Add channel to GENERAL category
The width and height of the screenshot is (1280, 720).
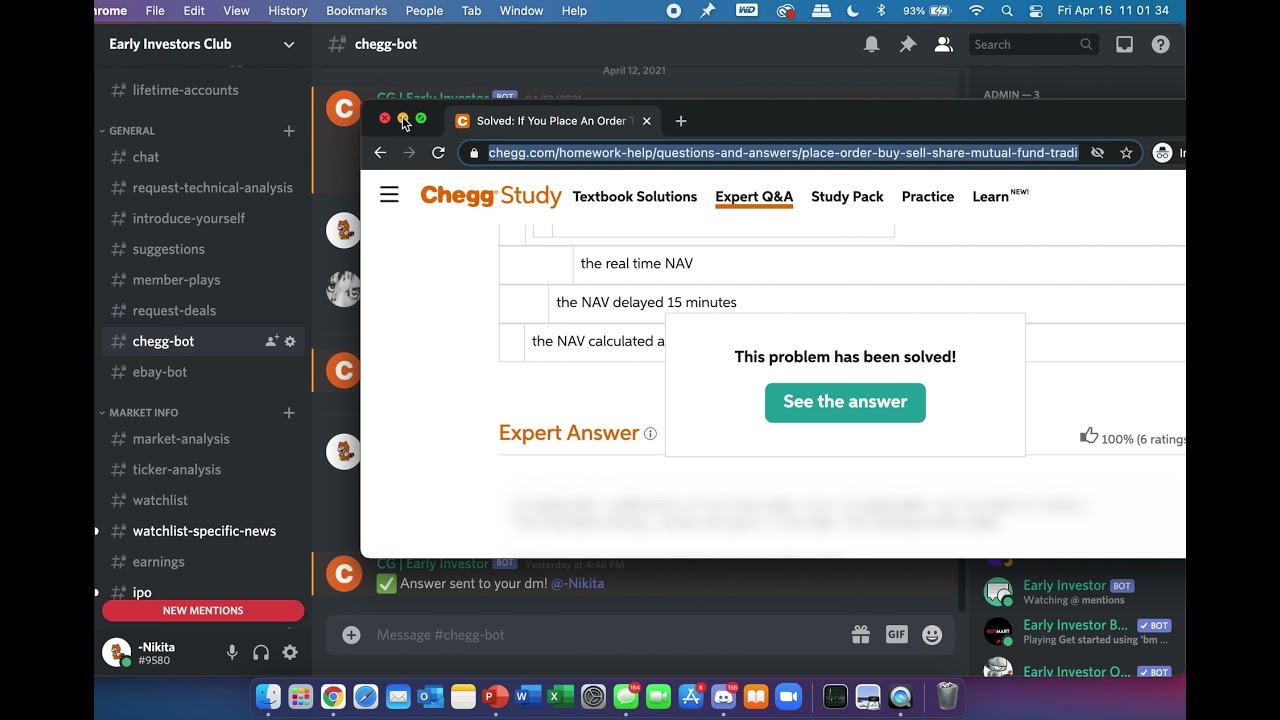(x=289, y=131)
